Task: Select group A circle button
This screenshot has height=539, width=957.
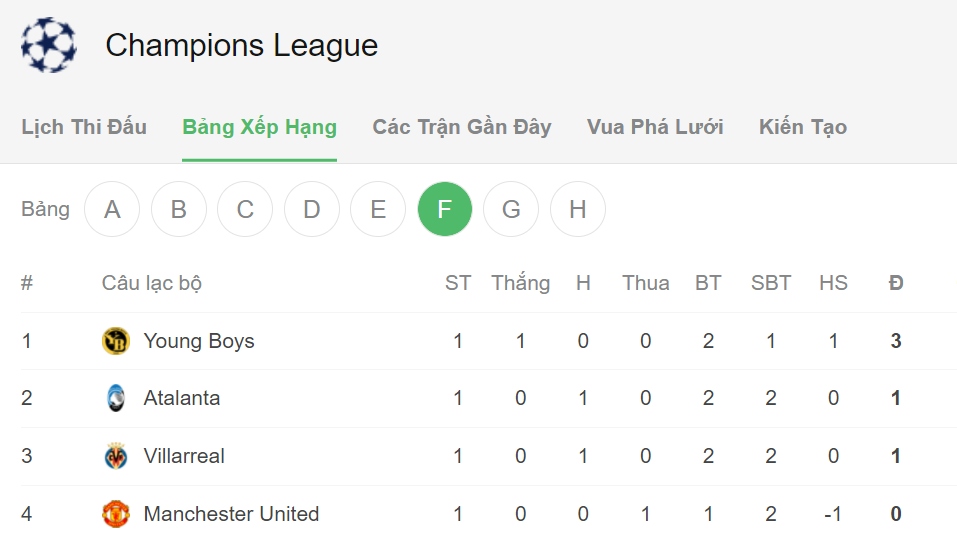Action: coord(112,209)
